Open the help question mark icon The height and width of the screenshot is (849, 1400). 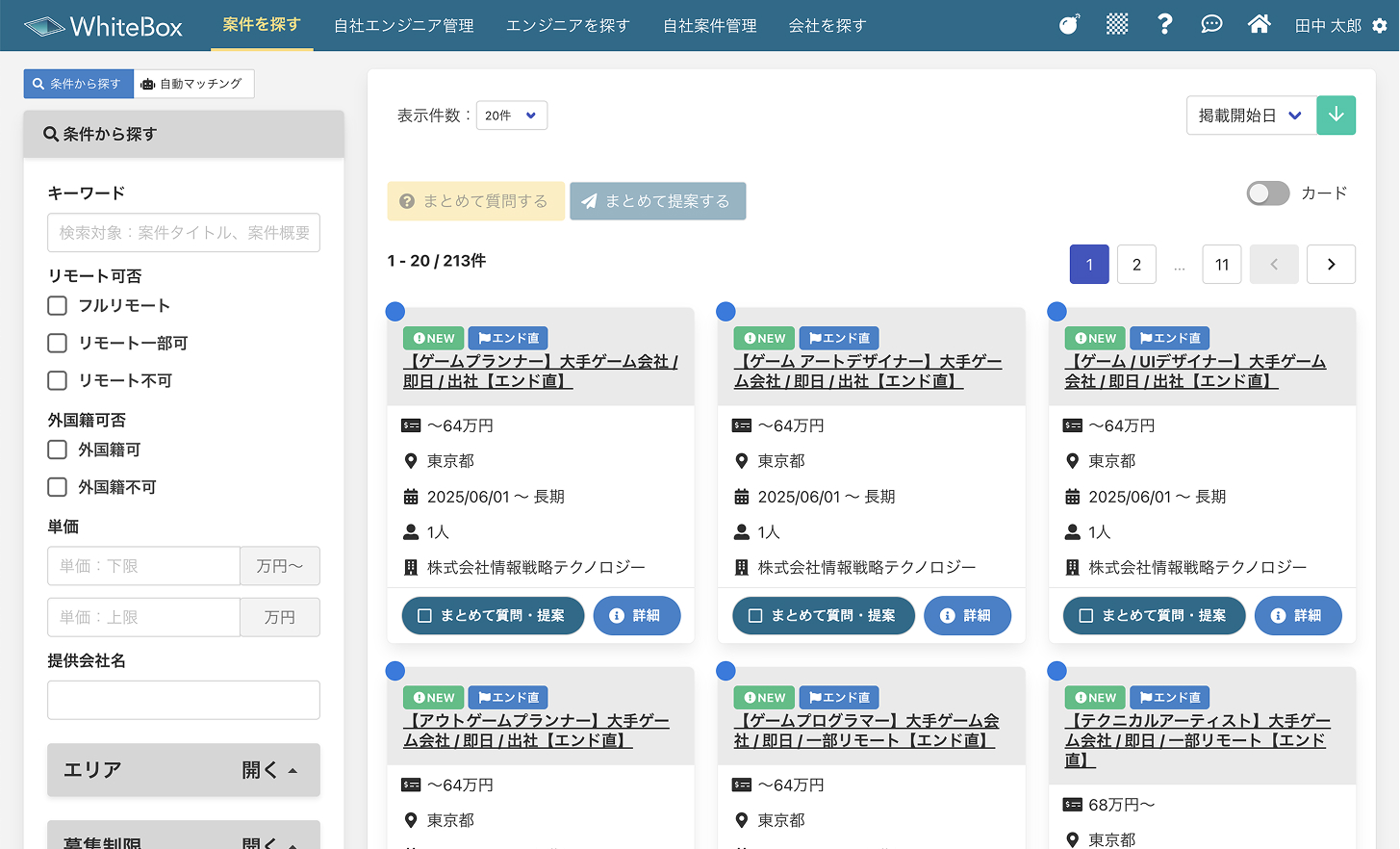tap(1164, 25)
